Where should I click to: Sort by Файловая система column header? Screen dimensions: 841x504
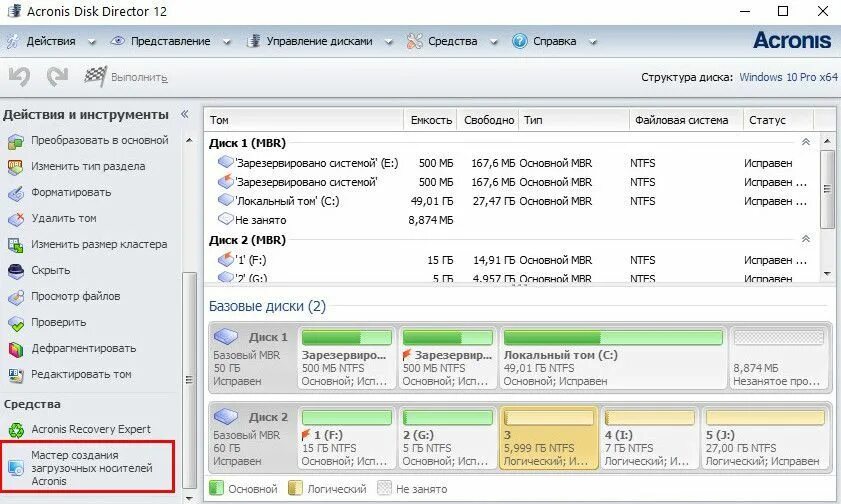coord(686,120)
